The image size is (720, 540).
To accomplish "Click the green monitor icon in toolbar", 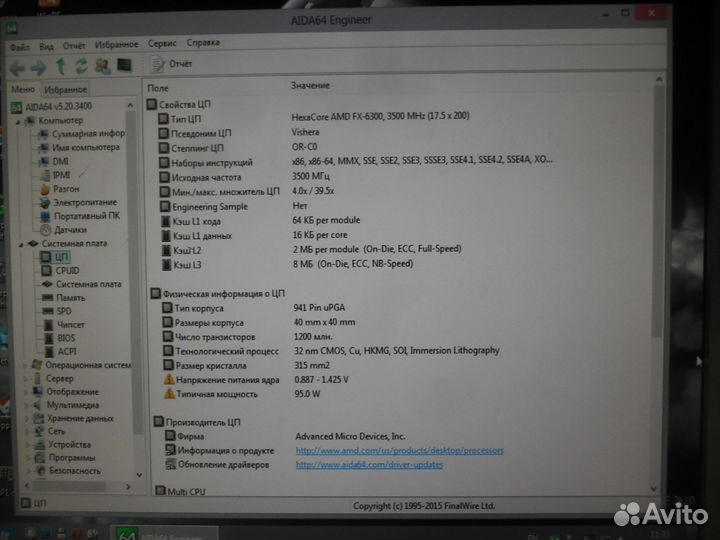I will pyautogui.click(x=125, y=66).
